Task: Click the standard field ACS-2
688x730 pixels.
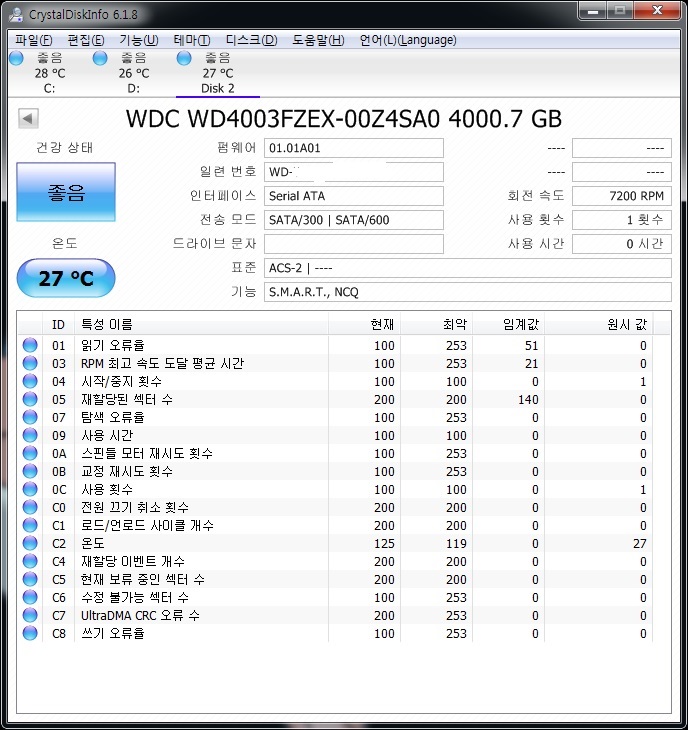Action: 468,268
